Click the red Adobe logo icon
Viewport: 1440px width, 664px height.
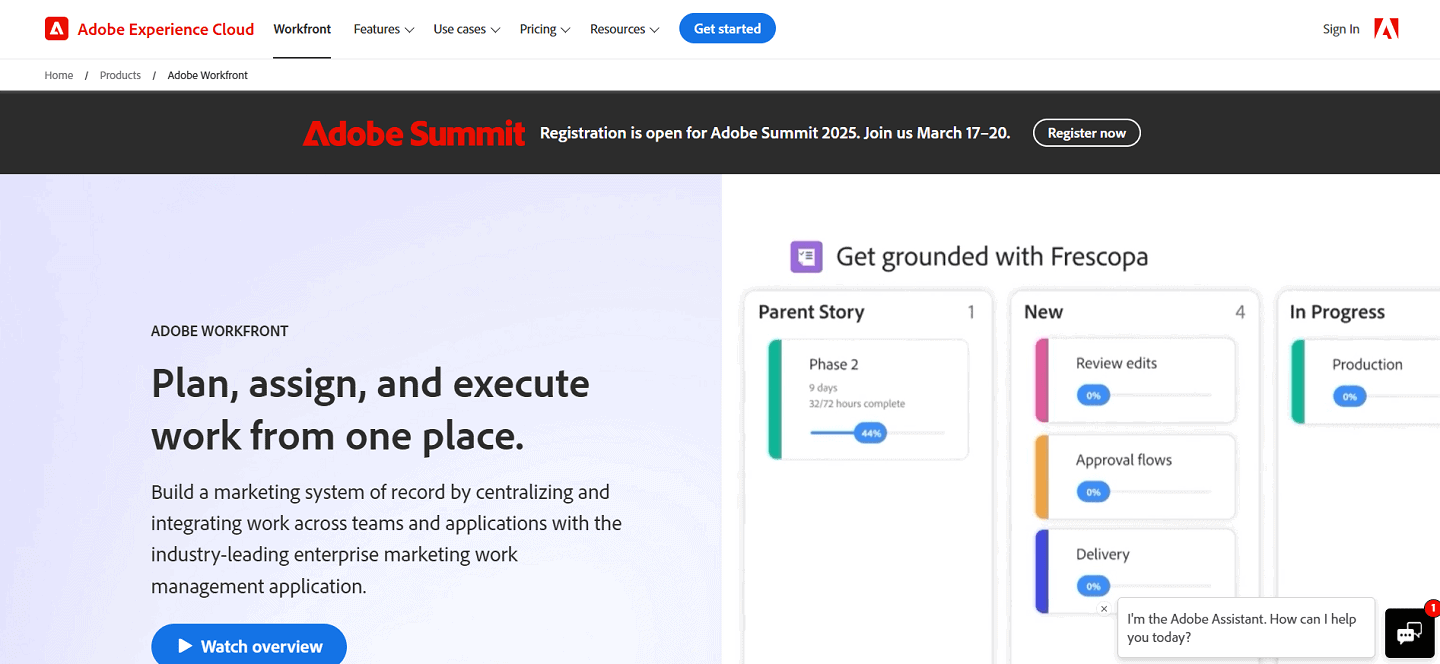coord(57,28)
